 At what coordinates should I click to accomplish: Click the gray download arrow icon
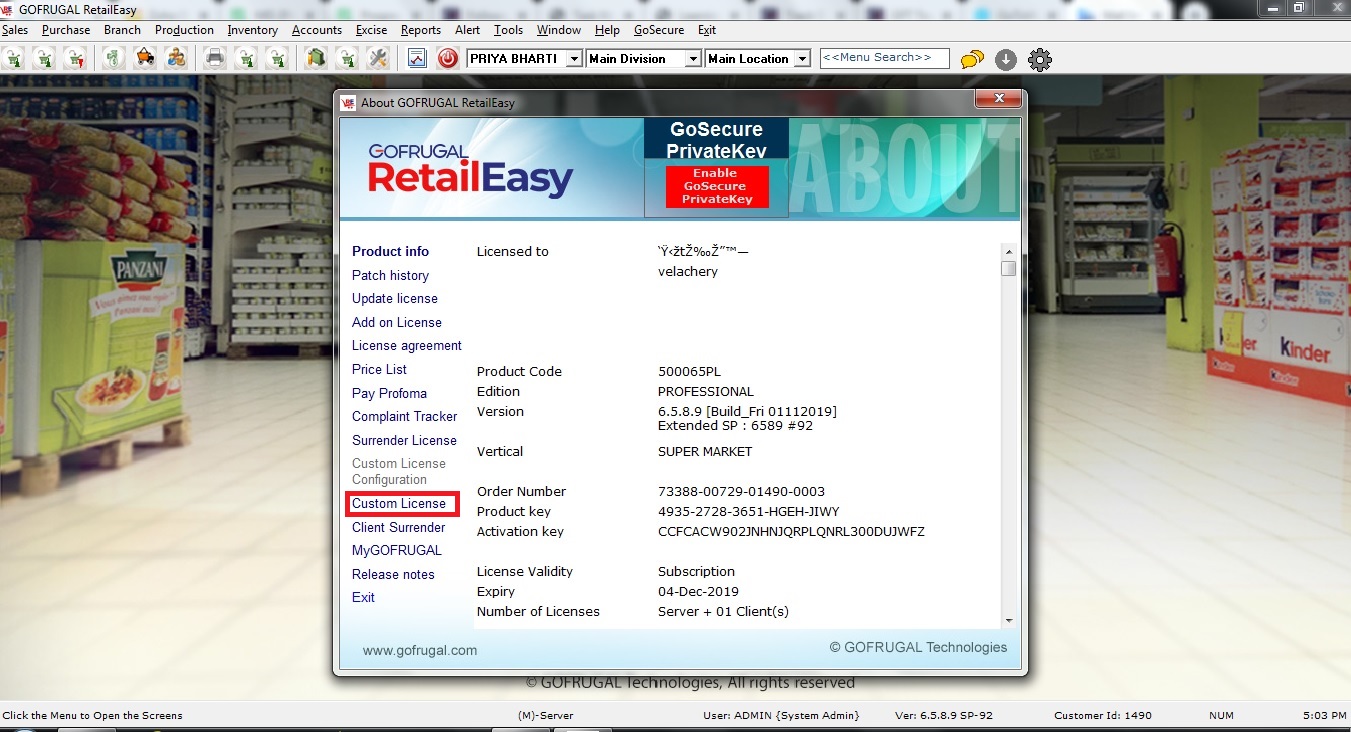click(x=1006, y=59)
